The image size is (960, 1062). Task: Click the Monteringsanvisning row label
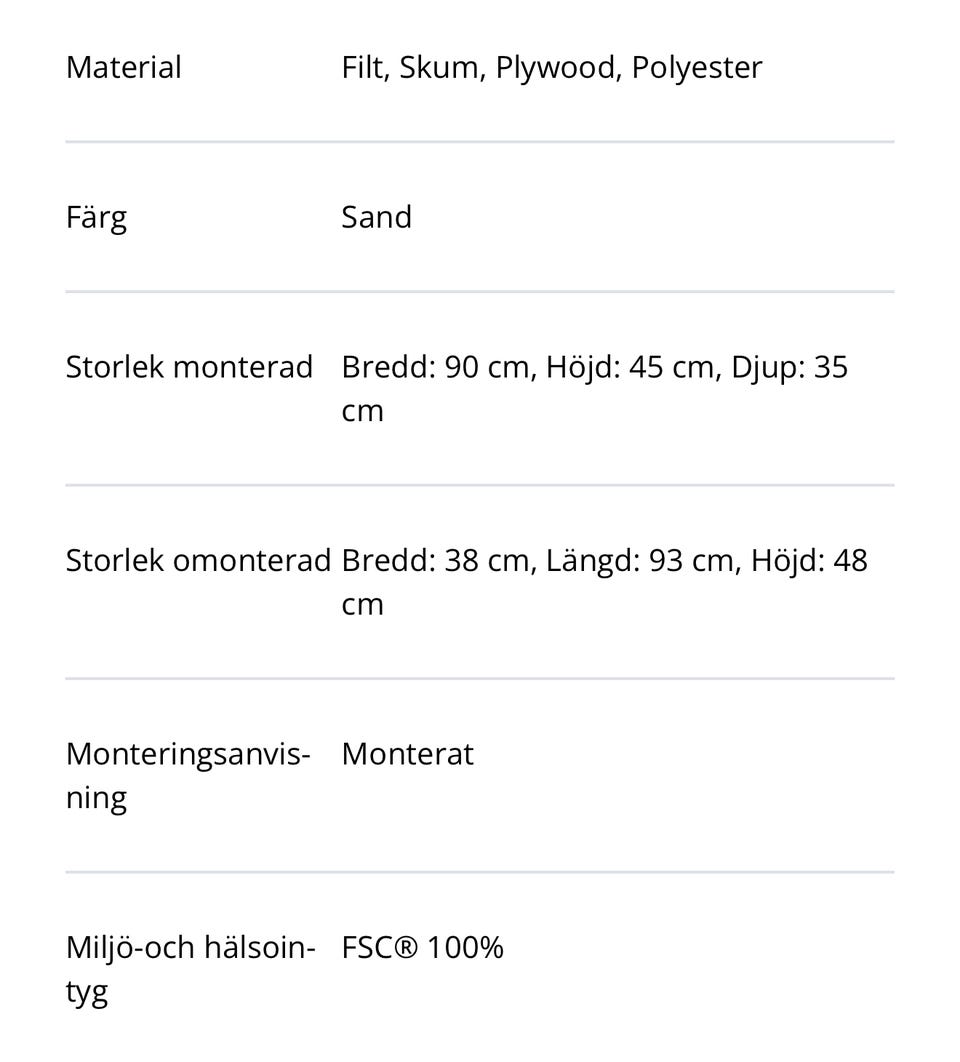[188, 775]
